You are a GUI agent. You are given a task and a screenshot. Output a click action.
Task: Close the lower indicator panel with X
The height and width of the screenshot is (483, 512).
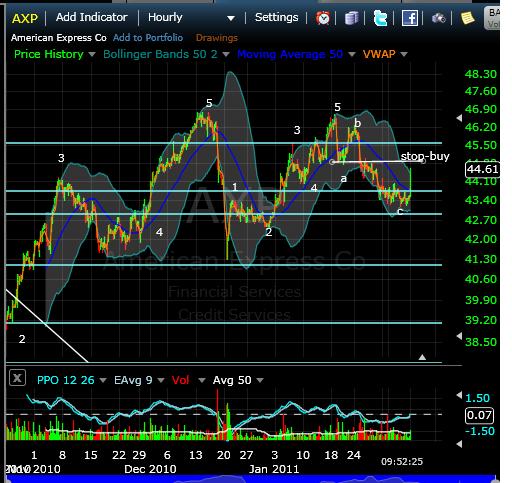[17, 378]
